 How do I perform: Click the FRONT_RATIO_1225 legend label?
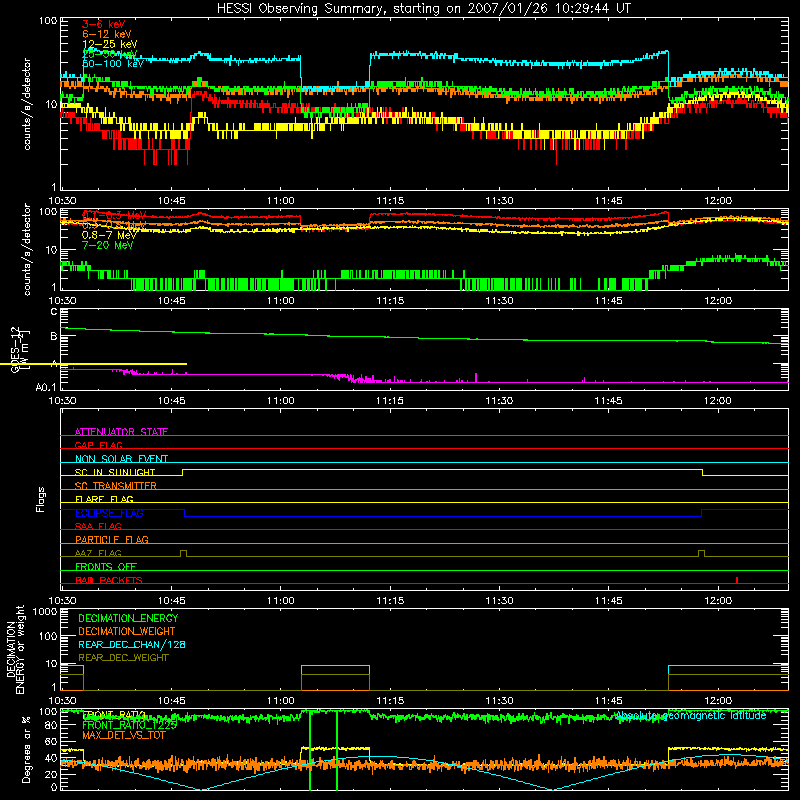(x=130, y=725)
